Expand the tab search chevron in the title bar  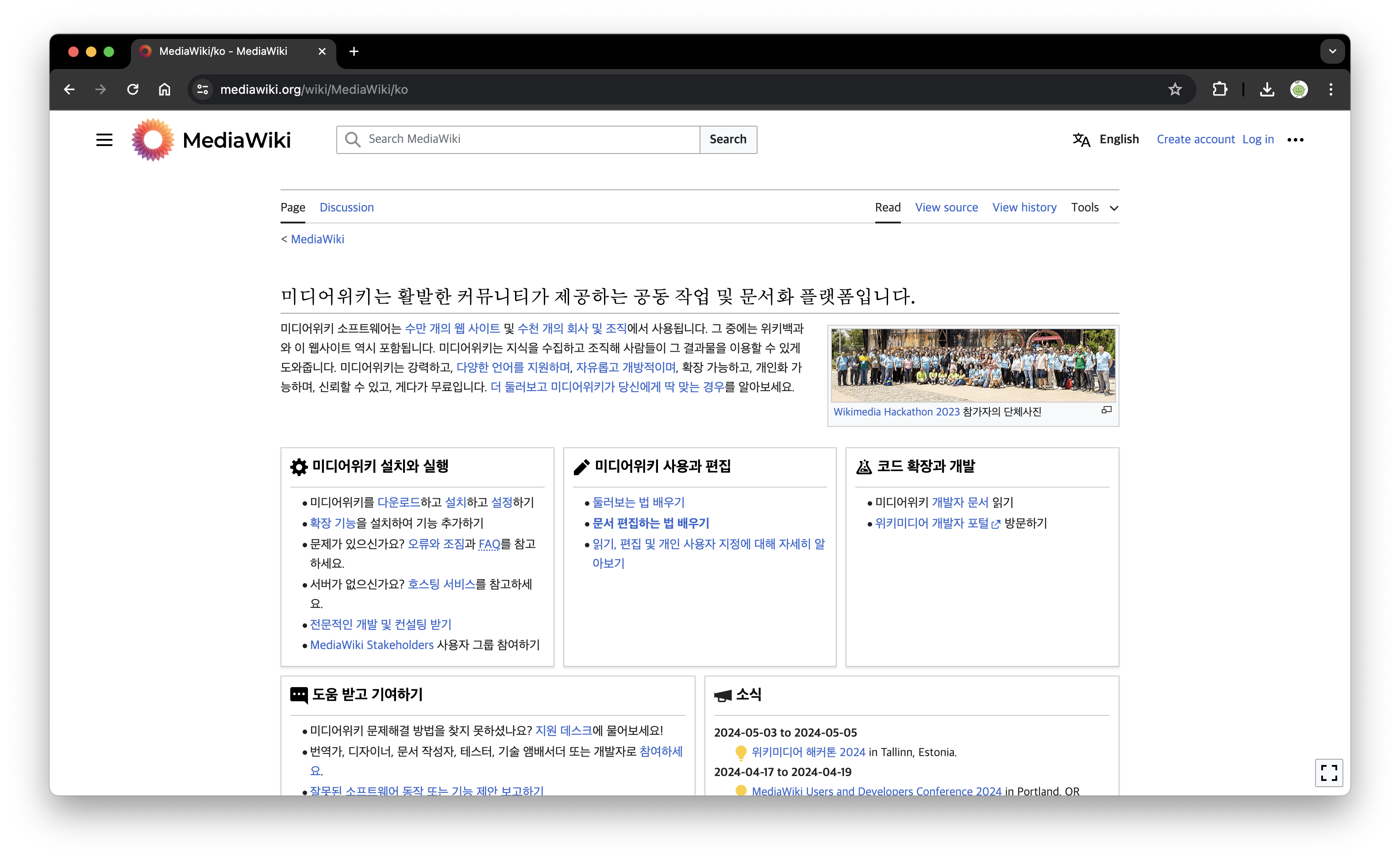click(x=1332, y=51)
